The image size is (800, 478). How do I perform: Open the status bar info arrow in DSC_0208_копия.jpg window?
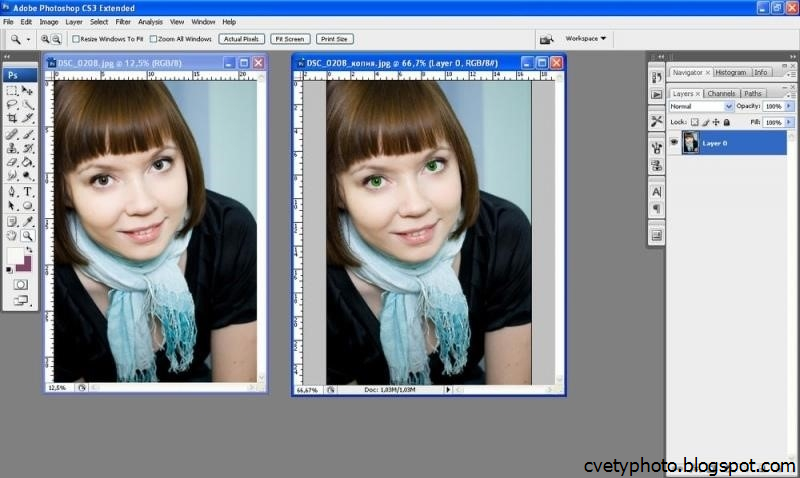click(x=448, y=390)
